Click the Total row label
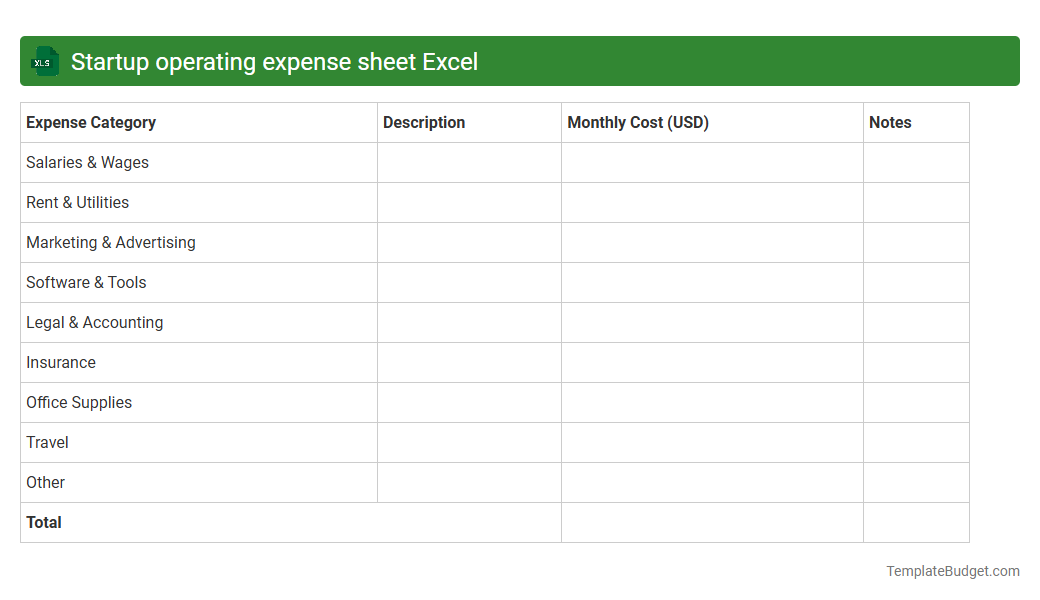 click(x=43, y=522)
